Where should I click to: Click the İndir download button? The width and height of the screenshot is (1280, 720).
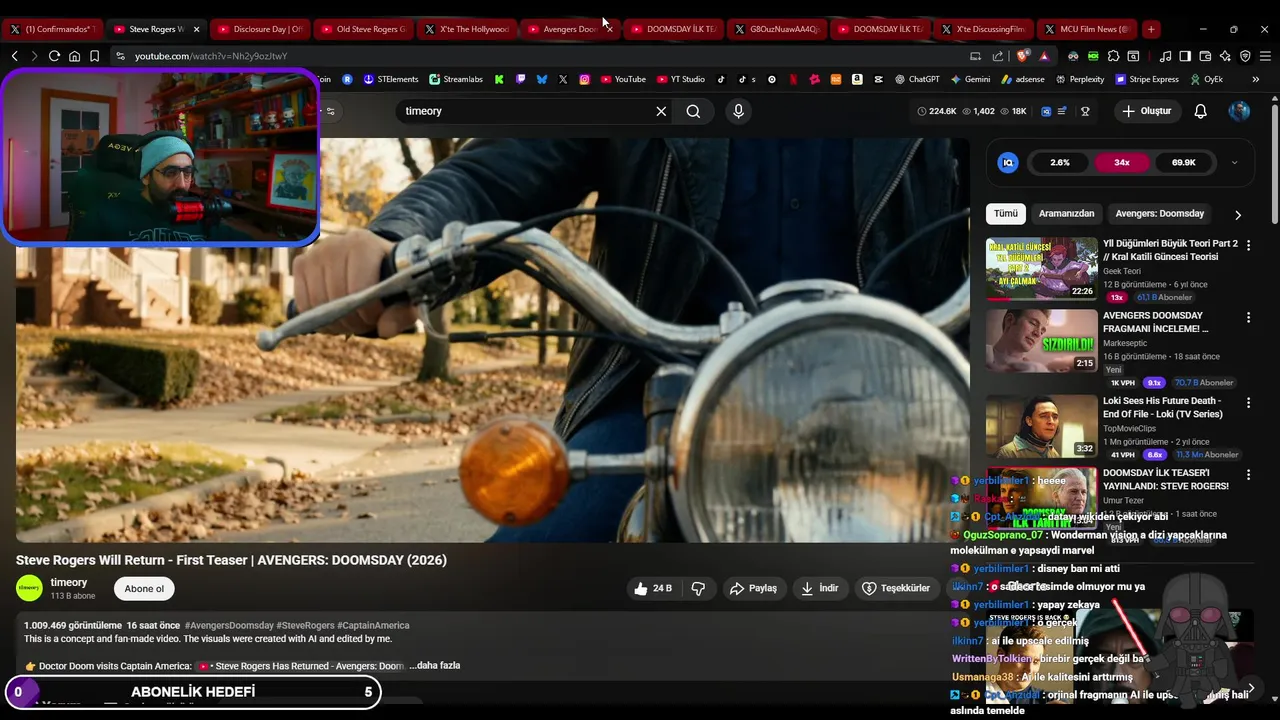(x=819, y=588)
